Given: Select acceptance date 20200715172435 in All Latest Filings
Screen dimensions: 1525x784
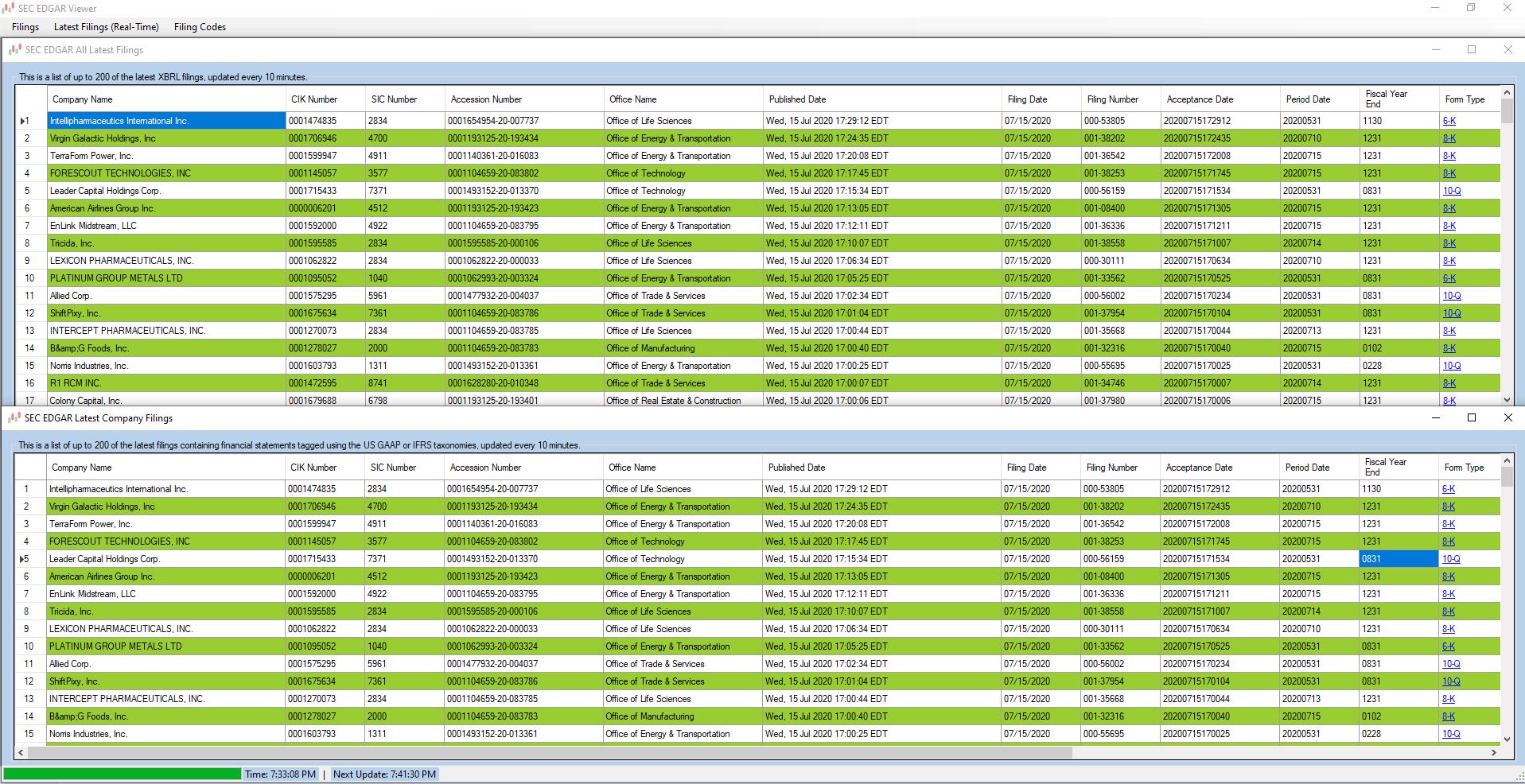Looking at the screenshot, I should tap(1220, 138).
